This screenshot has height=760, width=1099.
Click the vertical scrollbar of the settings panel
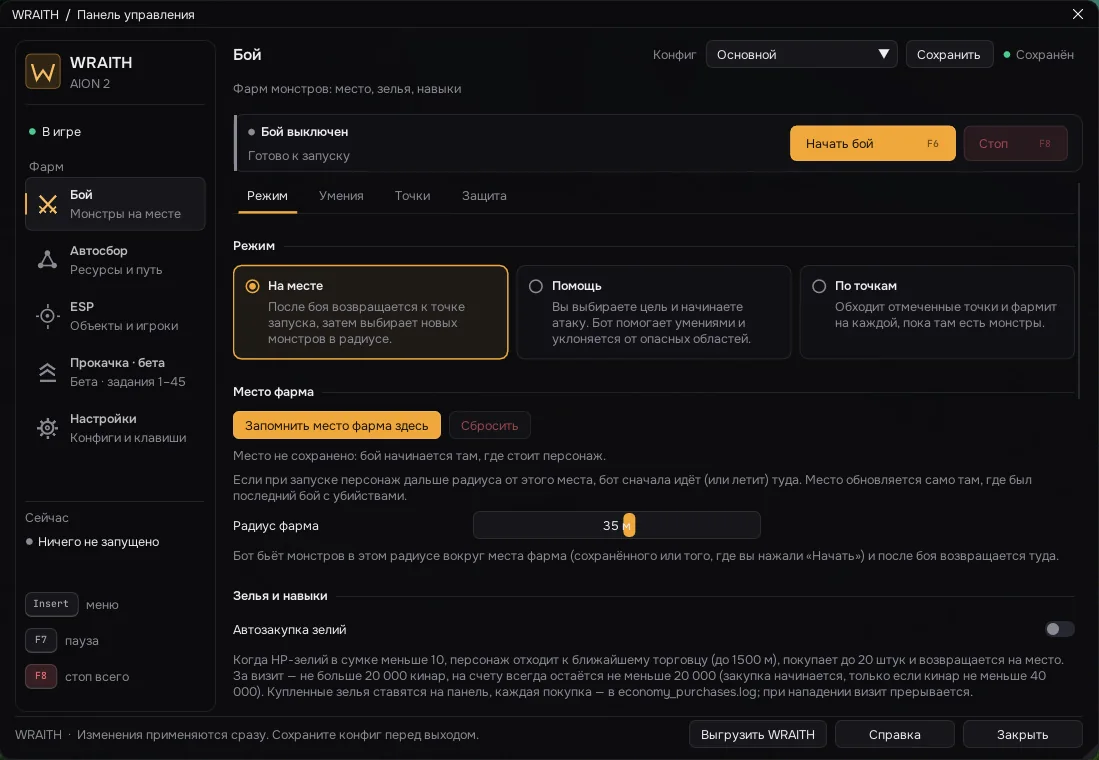tap(1079, 291)
